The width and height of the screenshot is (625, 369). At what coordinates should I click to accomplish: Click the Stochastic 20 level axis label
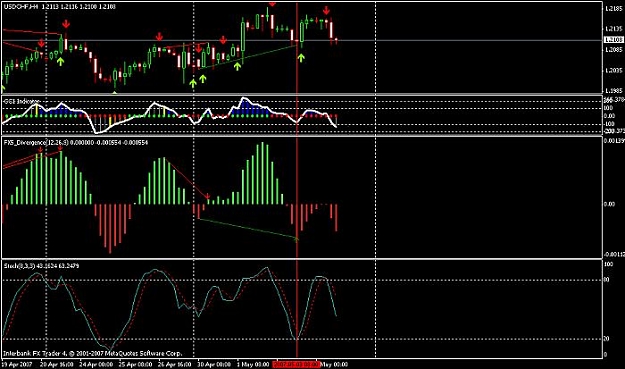click(x=607, y=339)
